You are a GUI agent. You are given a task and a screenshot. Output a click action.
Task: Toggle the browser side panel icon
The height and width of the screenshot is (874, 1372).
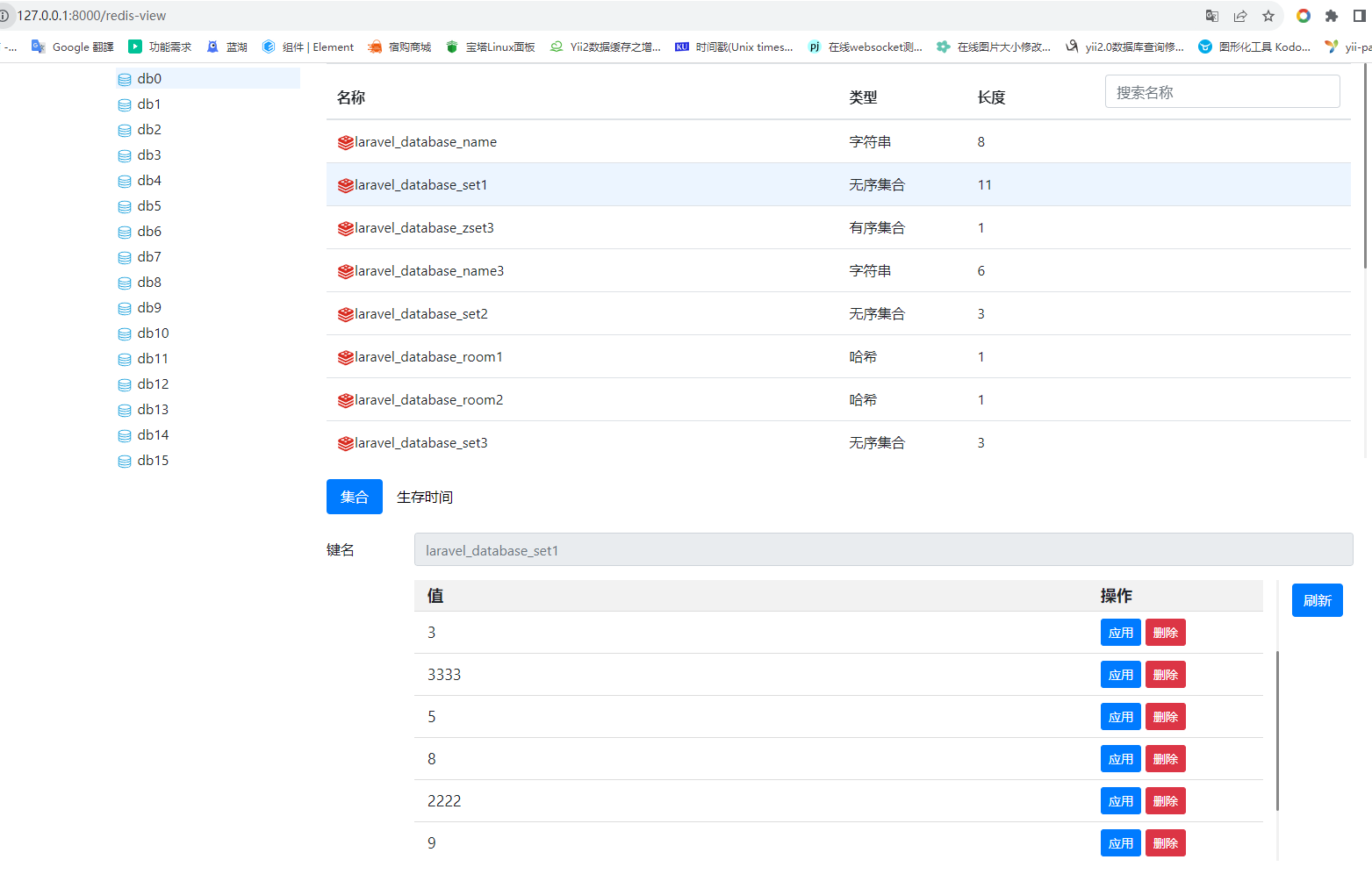pos(1360,16)
